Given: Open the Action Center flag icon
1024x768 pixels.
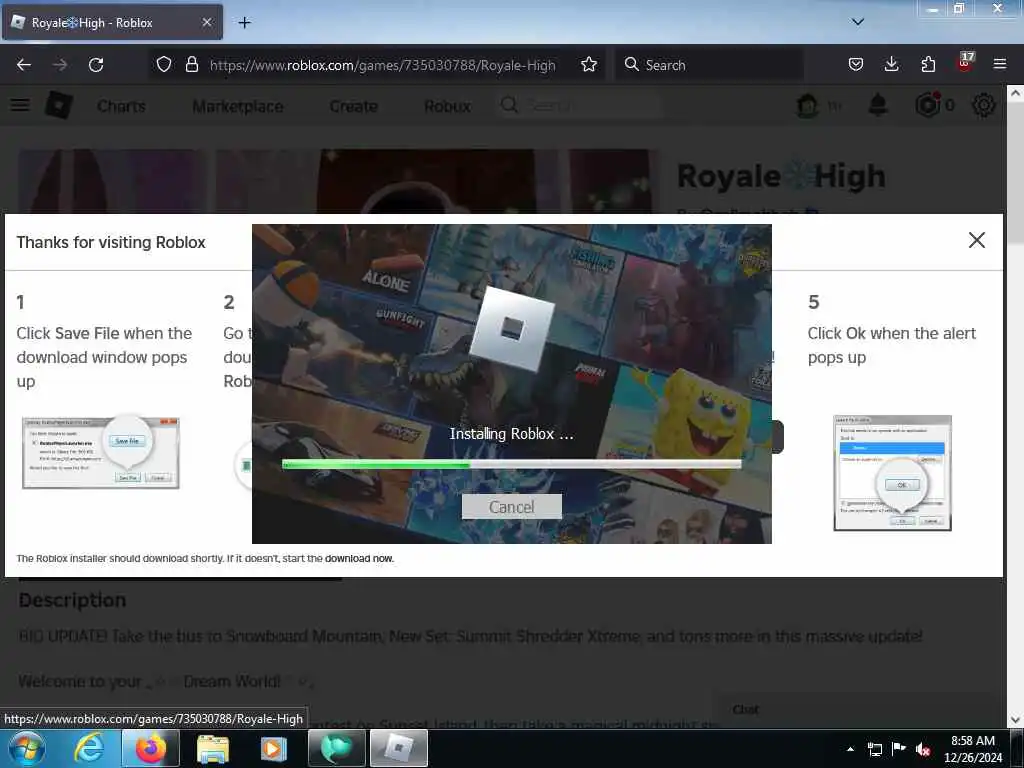Looking at the screenshot, I should (899, 749).
